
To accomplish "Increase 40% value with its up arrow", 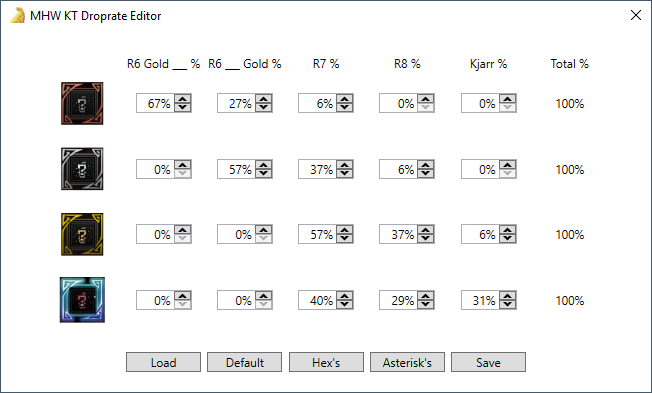I will coord(345,296).
